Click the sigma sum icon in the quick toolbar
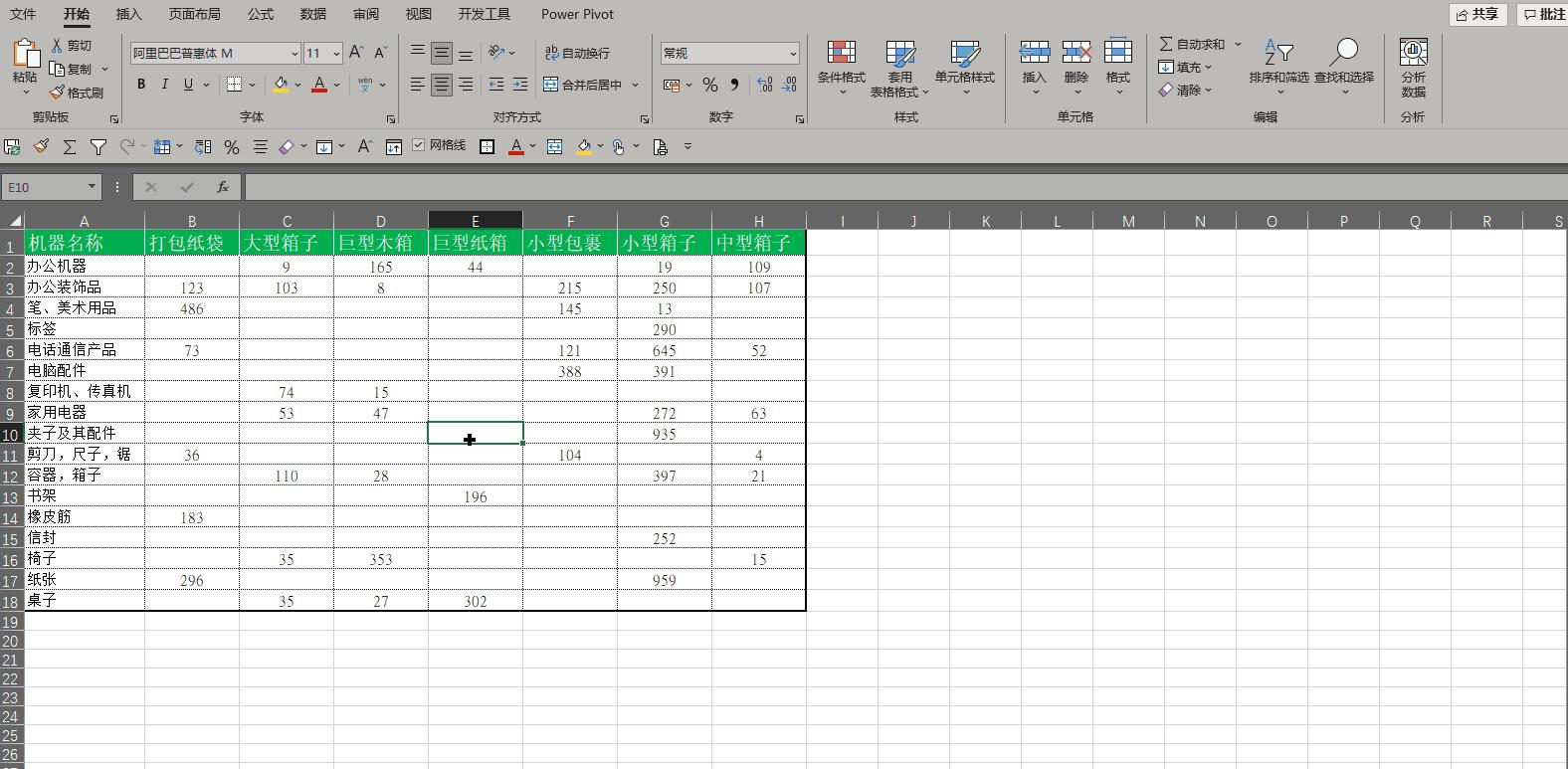Image resolution: width=1568 pixels, height=769 pixels. pos(70,147)
